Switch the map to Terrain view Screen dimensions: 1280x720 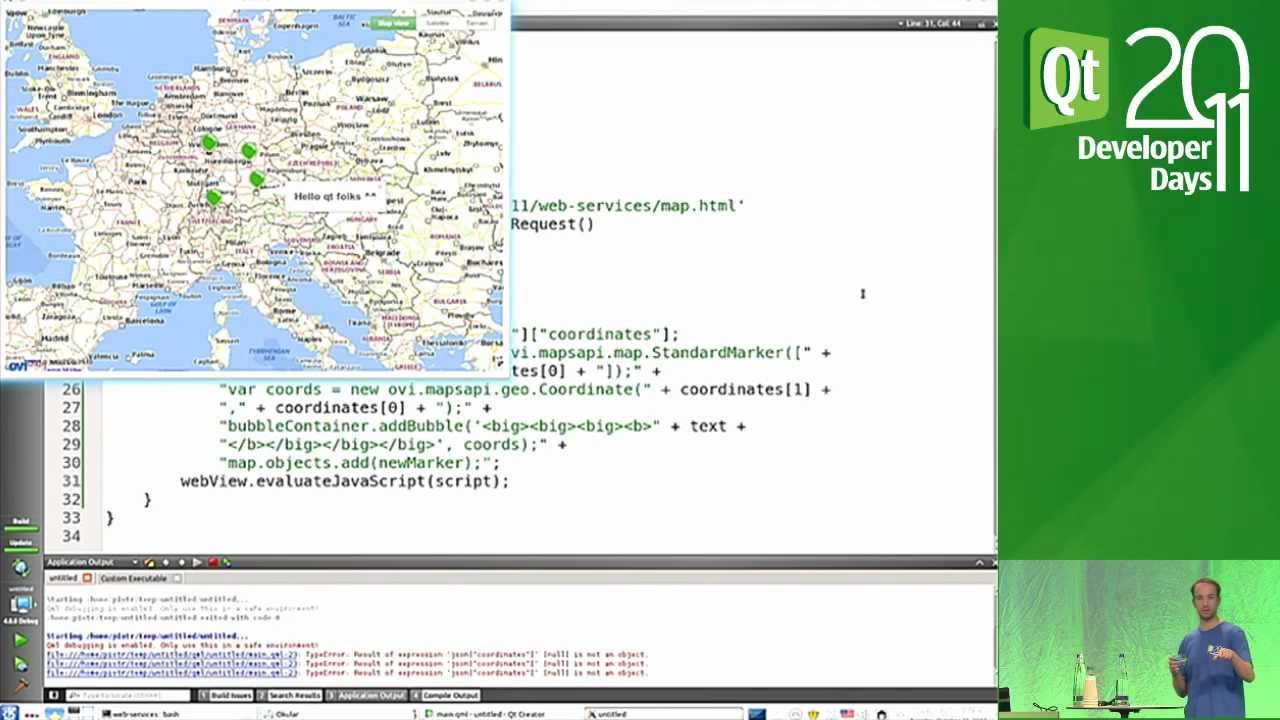(476, 23)
